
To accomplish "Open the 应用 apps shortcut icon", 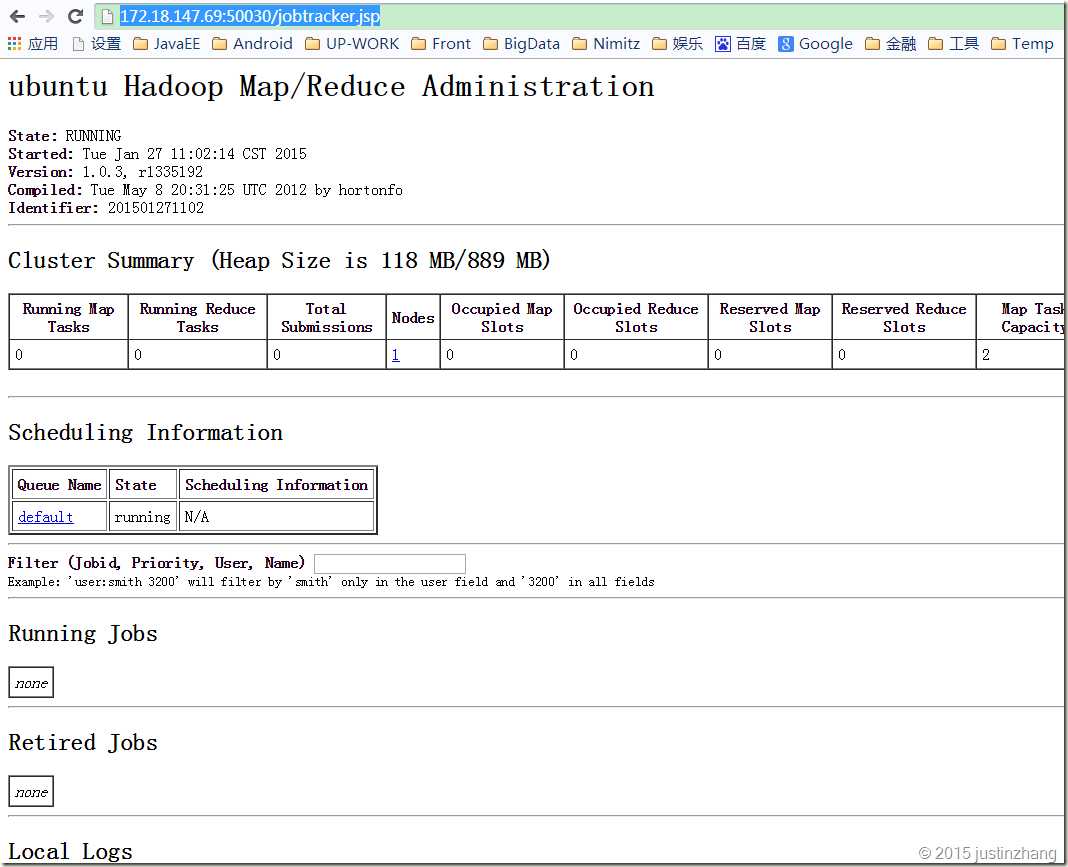I will click(x=33, y=44).
